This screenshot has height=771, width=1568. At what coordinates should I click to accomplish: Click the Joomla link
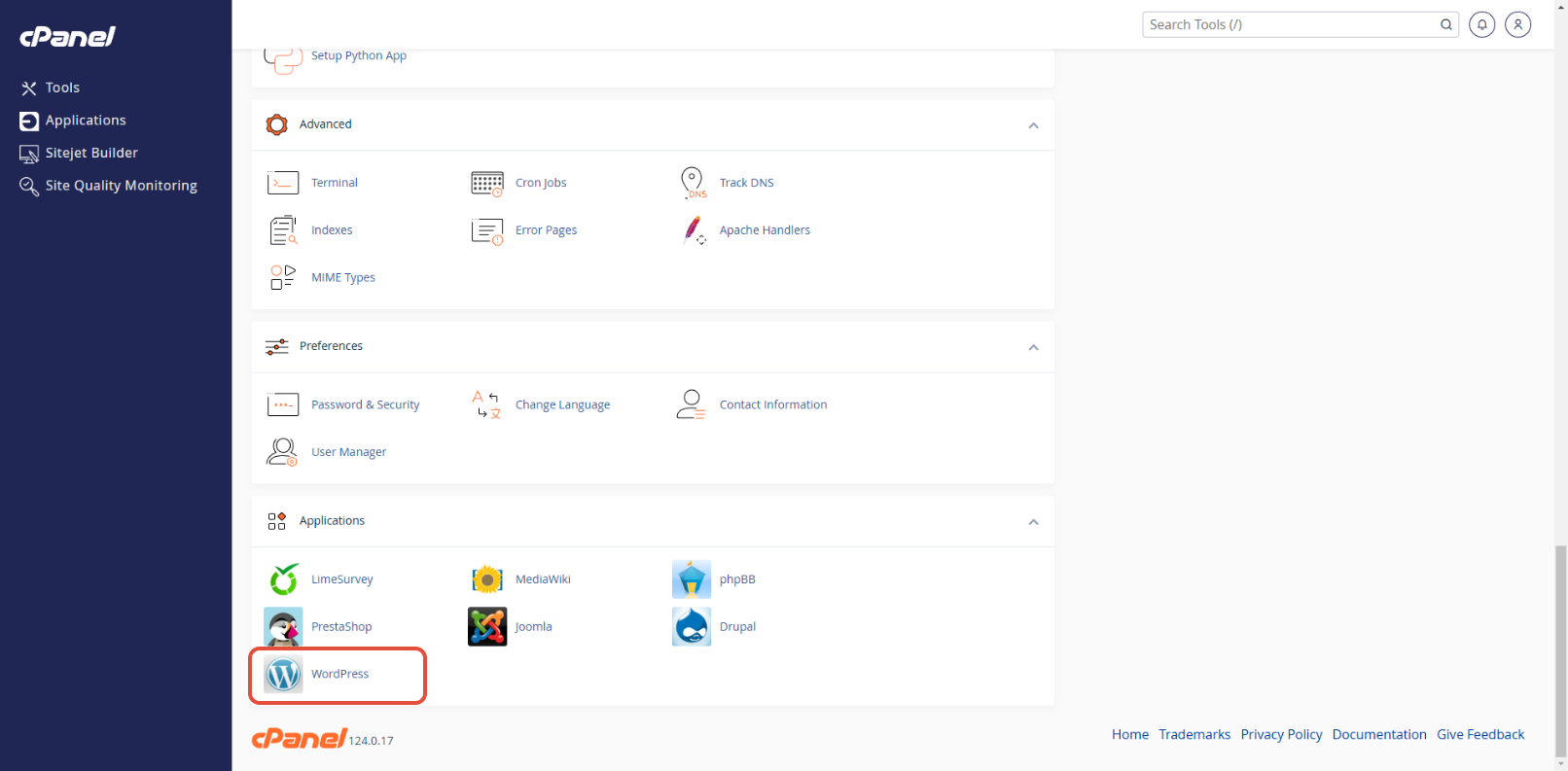[x=534, y=627]
